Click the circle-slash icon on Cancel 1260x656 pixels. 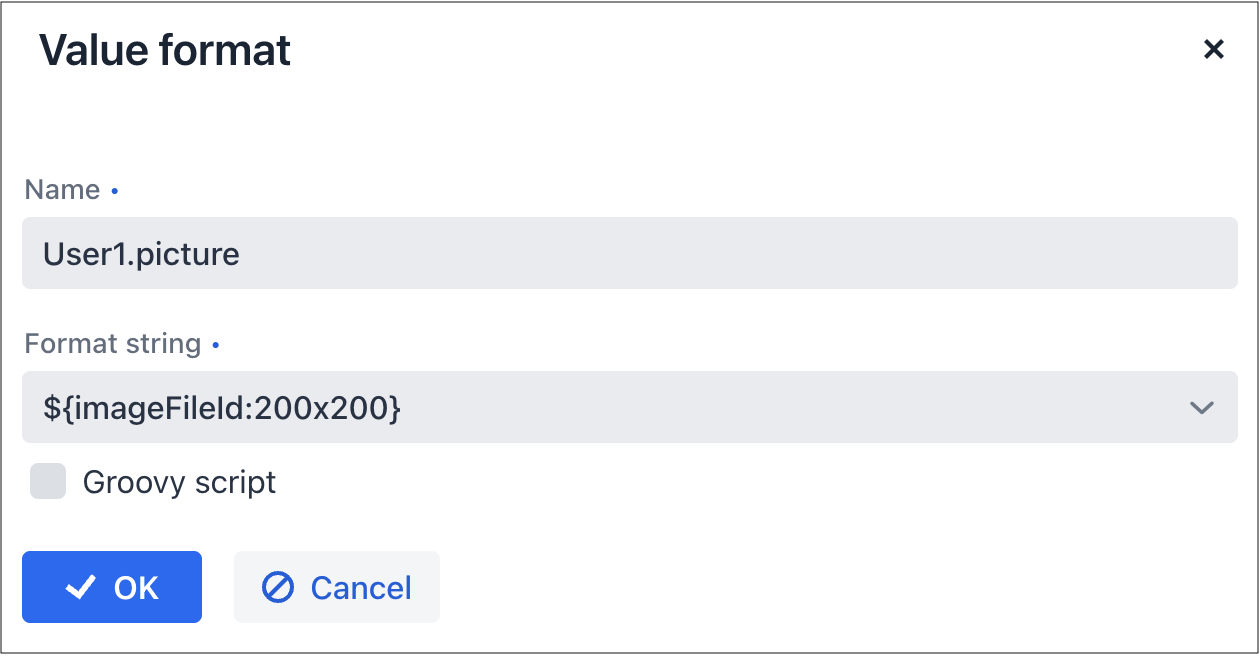coord(277,588)
